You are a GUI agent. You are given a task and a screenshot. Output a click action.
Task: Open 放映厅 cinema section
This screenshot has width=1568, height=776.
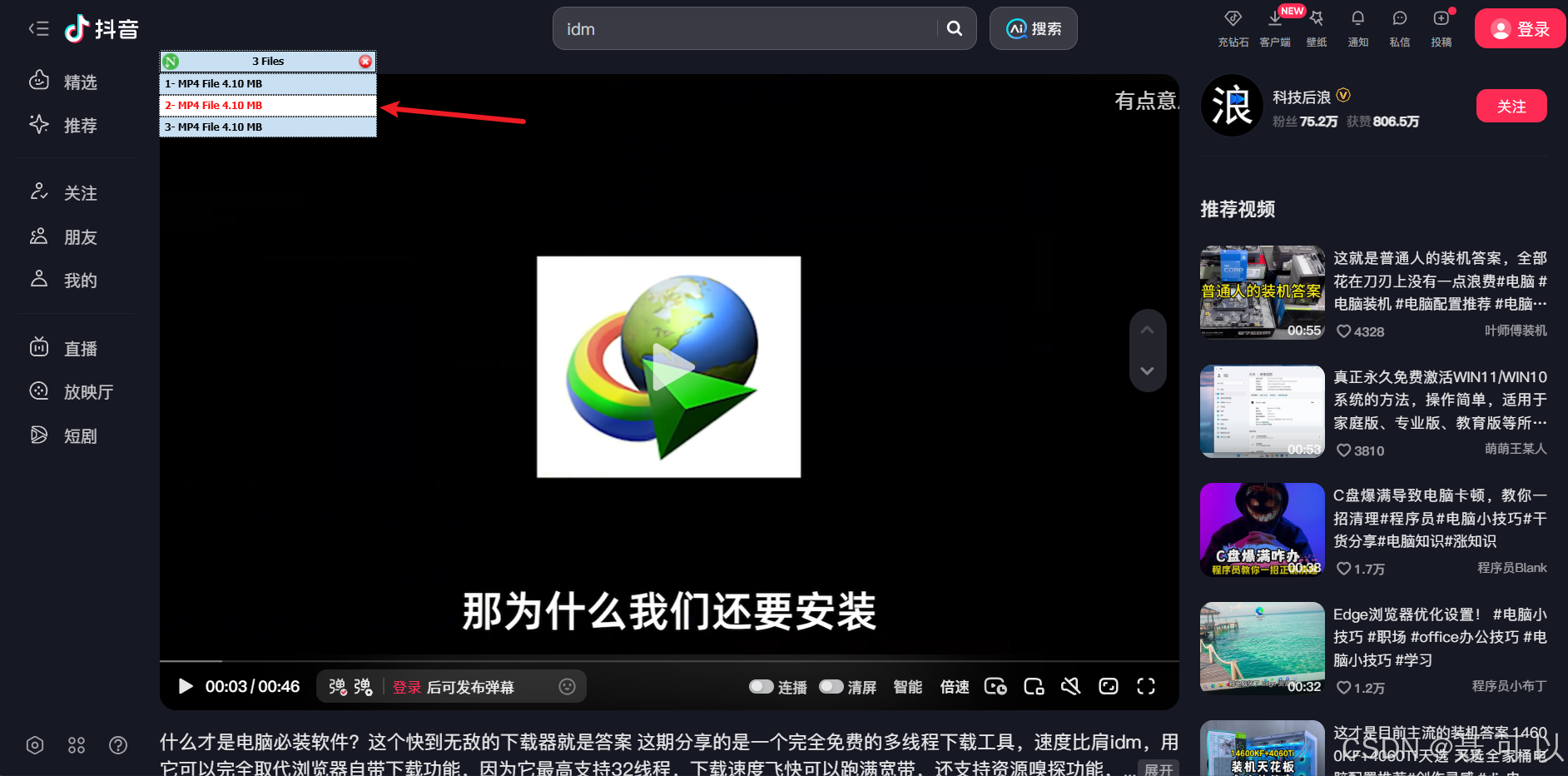coord(72,391)
